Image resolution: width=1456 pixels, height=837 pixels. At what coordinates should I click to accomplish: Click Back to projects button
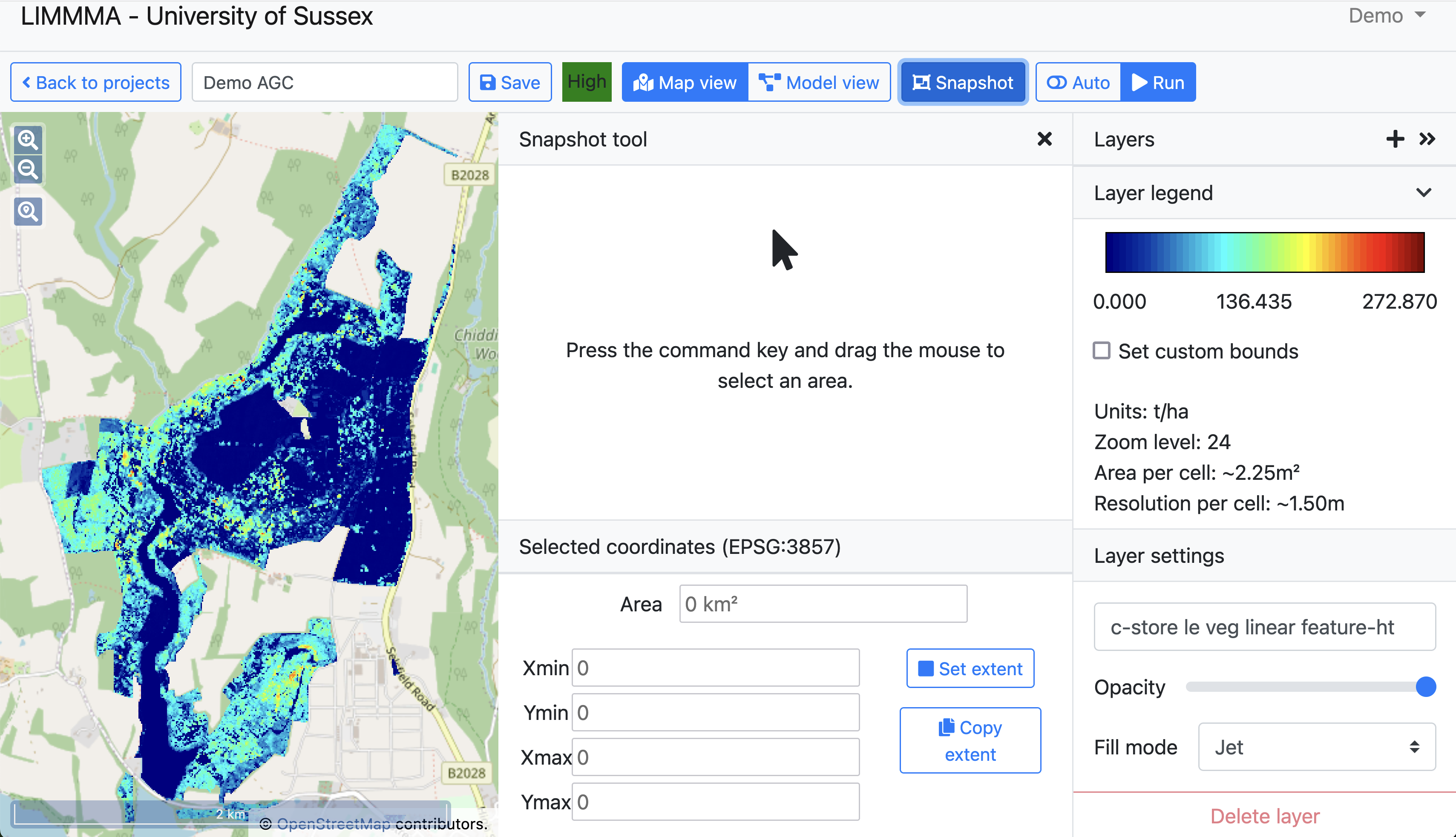[x=95, y=82]
